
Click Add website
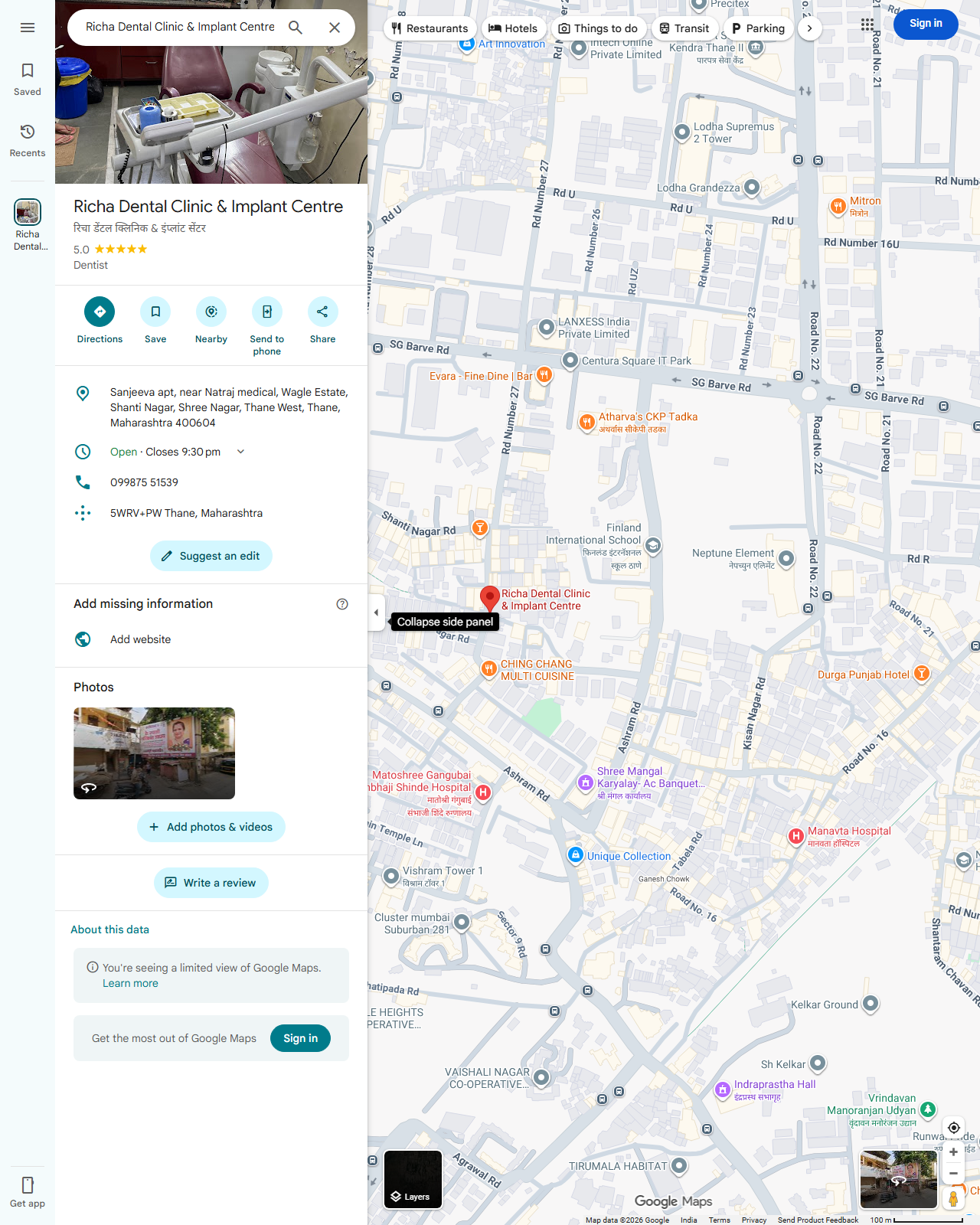[211, 639]
